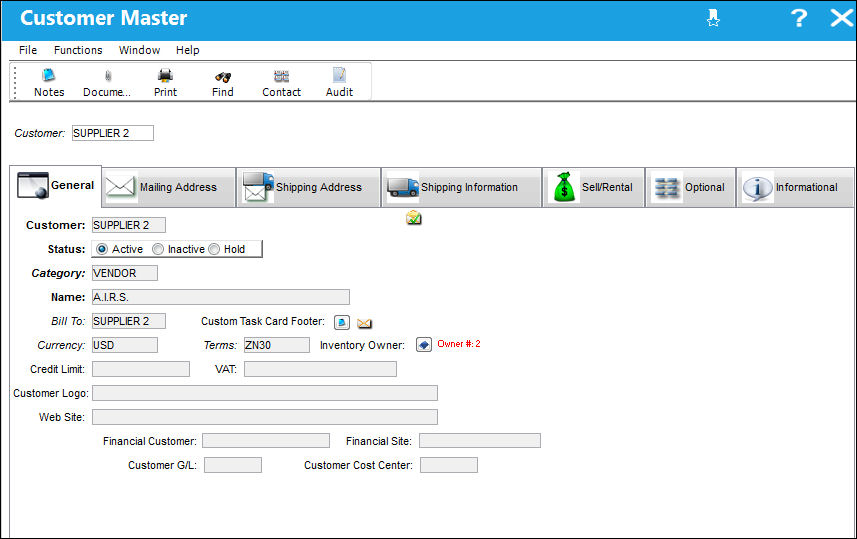Click the Financial Site field
The height and width of the screenshot is (539, 857).
[x=480, y=441]
